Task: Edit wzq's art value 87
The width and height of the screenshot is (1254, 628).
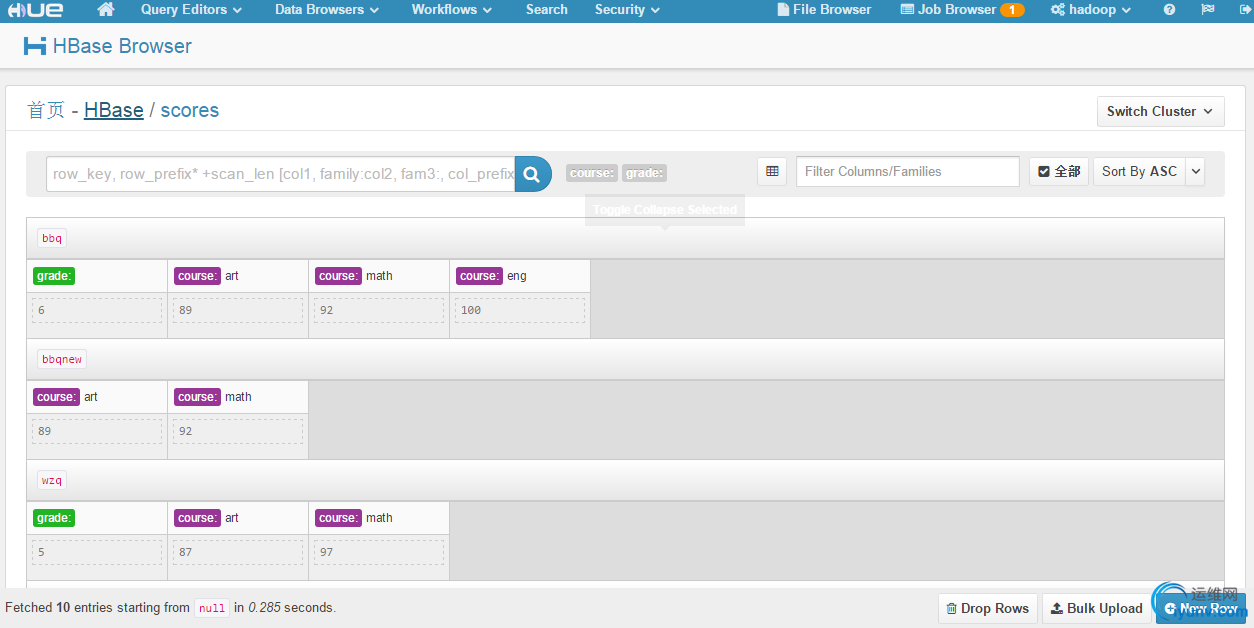Action: (x=238, y=552)
